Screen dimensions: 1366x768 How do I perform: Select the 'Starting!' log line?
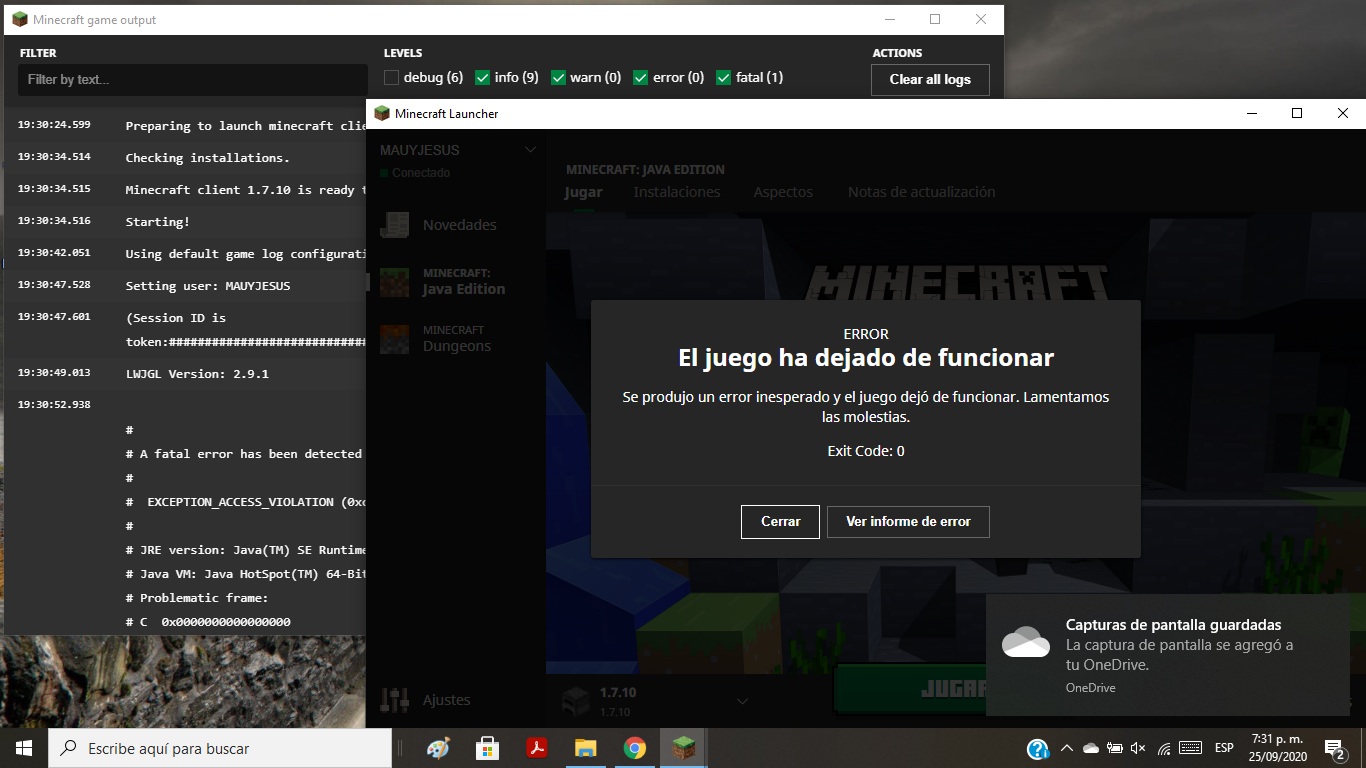tap(157, 222)
